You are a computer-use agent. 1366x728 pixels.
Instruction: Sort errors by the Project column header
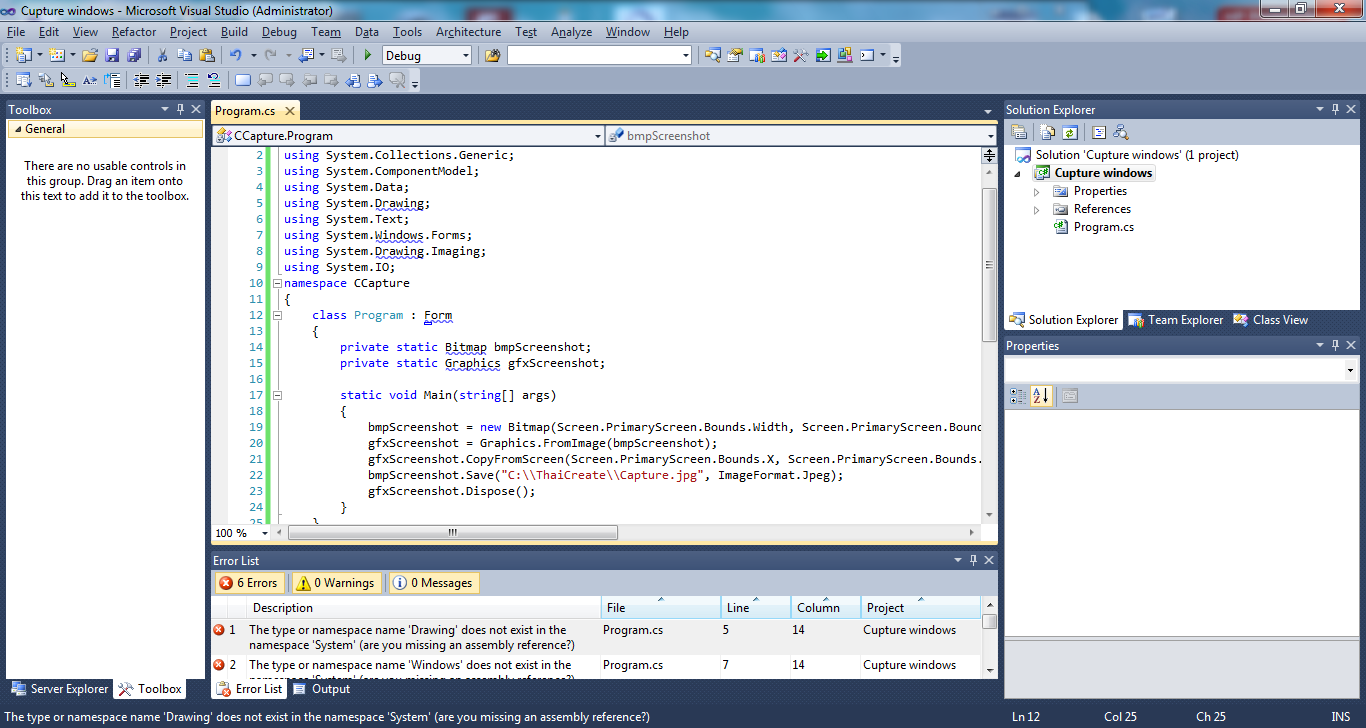pyautogui.click(x=921, y=608)
